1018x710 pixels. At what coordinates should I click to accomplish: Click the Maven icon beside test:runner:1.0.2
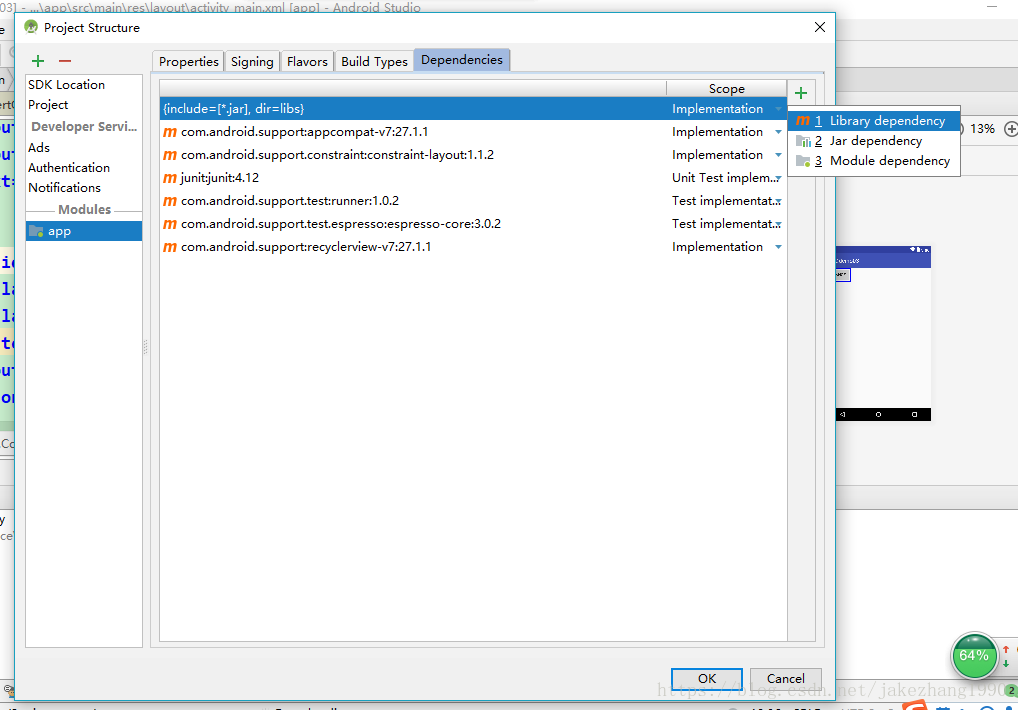pos(169,201)
